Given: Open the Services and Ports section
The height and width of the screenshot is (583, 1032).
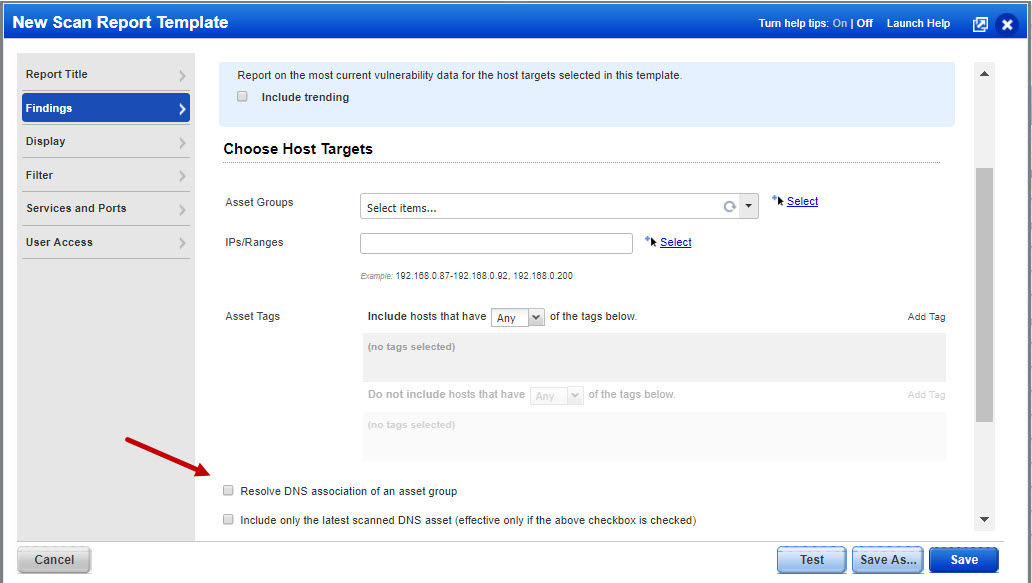Looking at the screenshot, I should point(106,208).
